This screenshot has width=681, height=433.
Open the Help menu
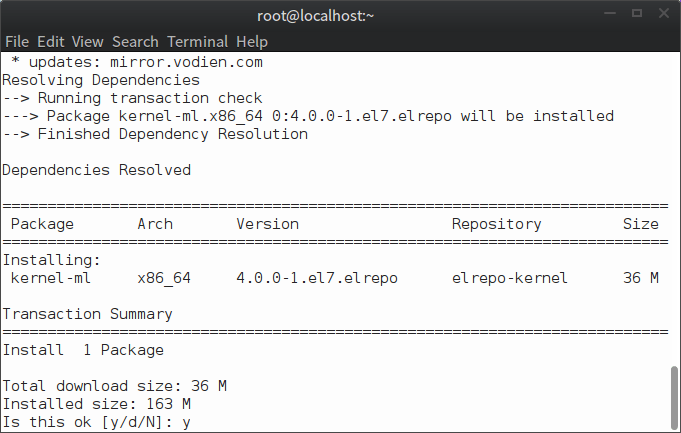tap(252, 42)
